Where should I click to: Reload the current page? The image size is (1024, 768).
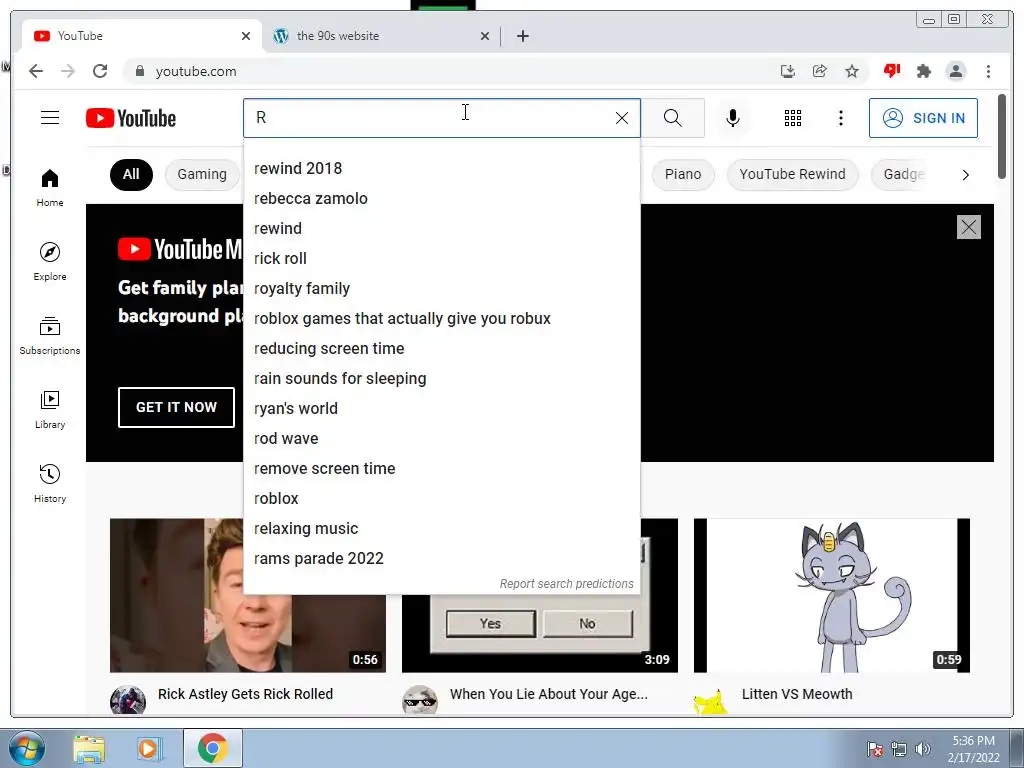tap(100, 71)
